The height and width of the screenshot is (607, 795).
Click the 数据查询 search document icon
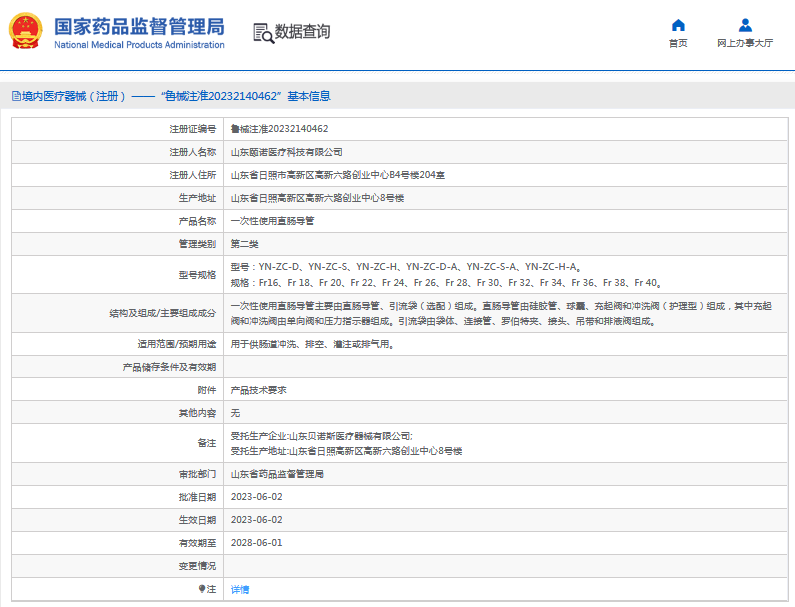[263, 33]
